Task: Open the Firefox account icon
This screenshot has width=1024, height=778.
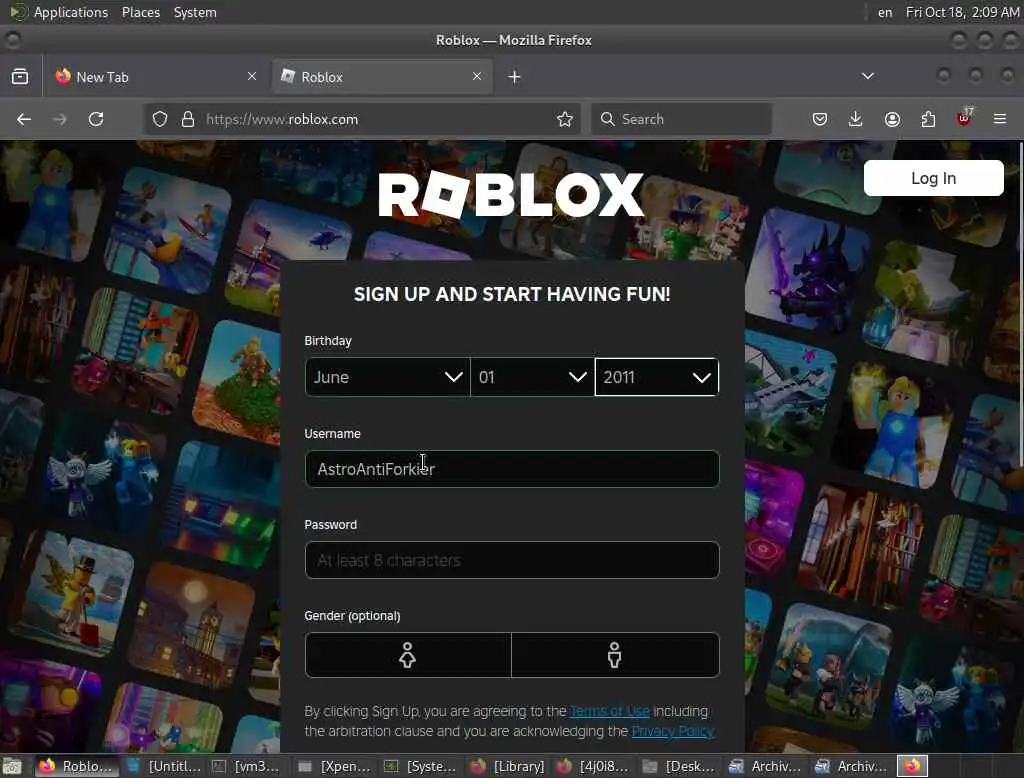Action: pyautogui.click(x=892, y=120)
